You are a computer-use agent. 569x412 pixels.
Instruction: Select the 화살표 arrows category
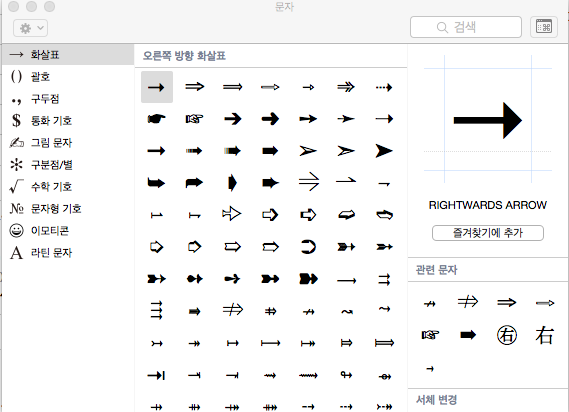(68, 55)
